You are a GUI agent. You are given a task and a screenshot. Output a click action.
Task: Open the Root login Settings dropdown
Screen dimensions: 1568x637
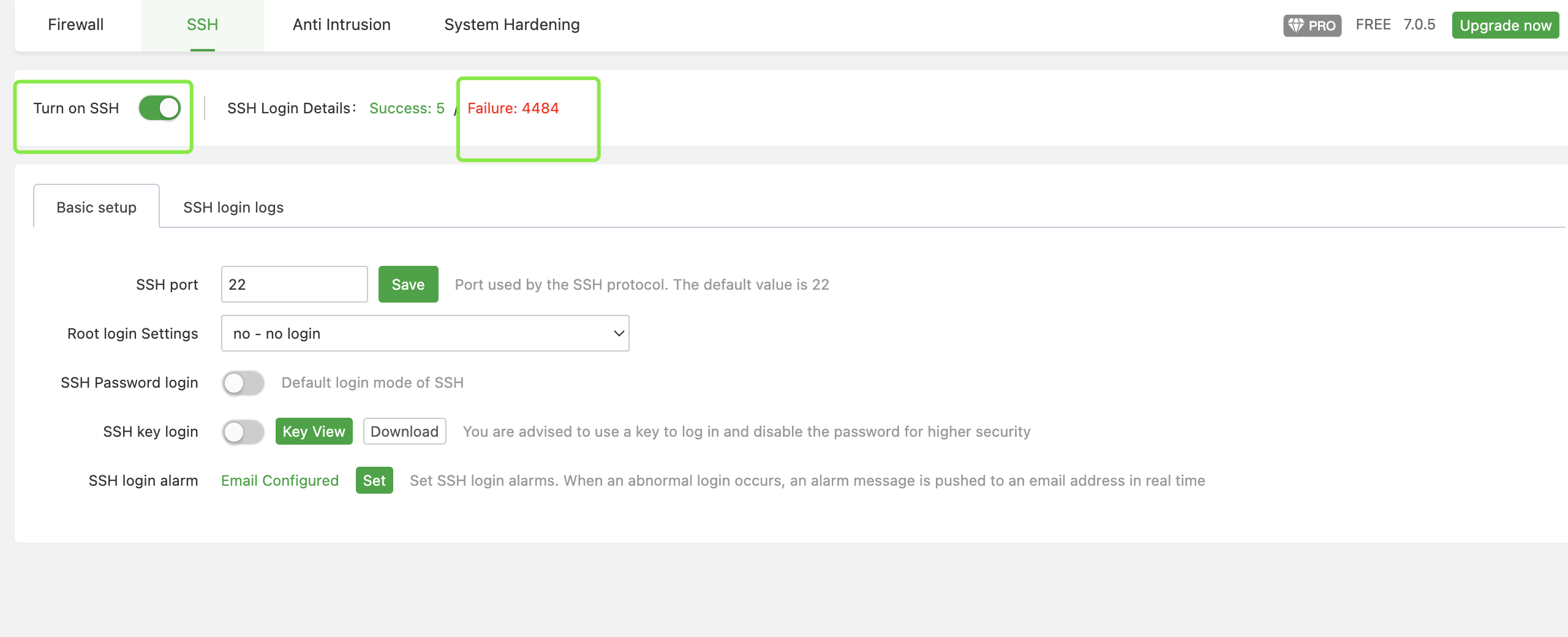pyautogui.click(x=424, y=333)
